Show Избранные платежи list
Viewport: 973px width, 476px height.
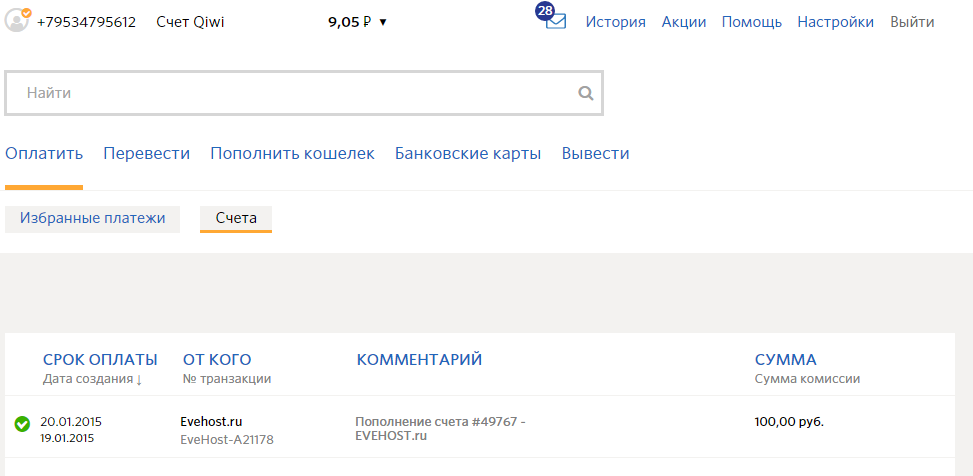point(92,218)
